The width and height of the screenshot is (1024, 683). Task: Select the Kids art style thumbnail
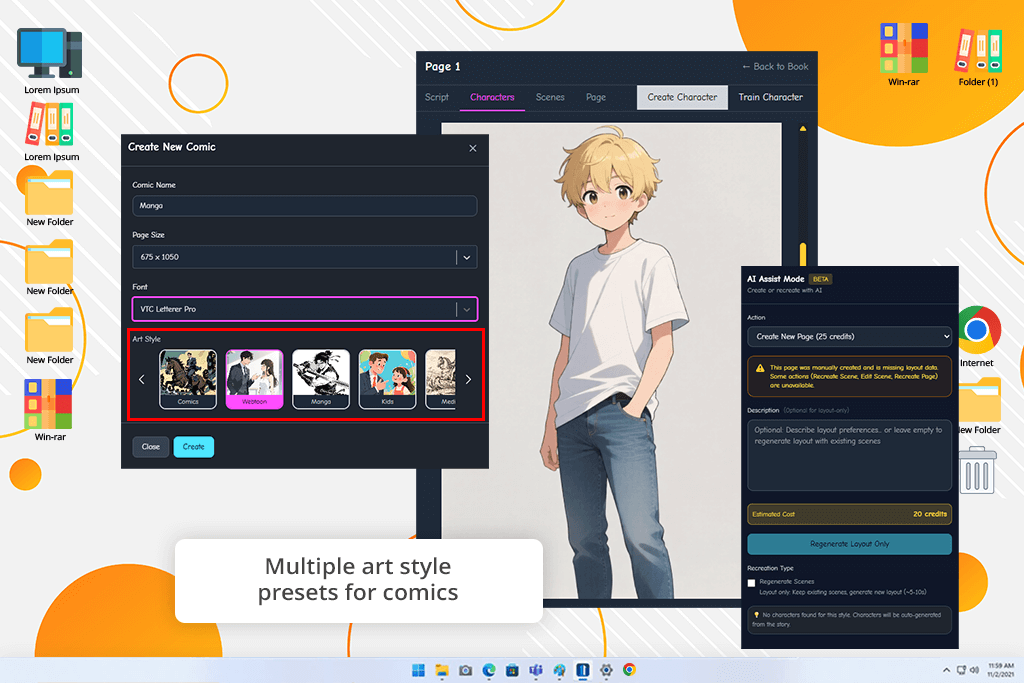point(387,379)
